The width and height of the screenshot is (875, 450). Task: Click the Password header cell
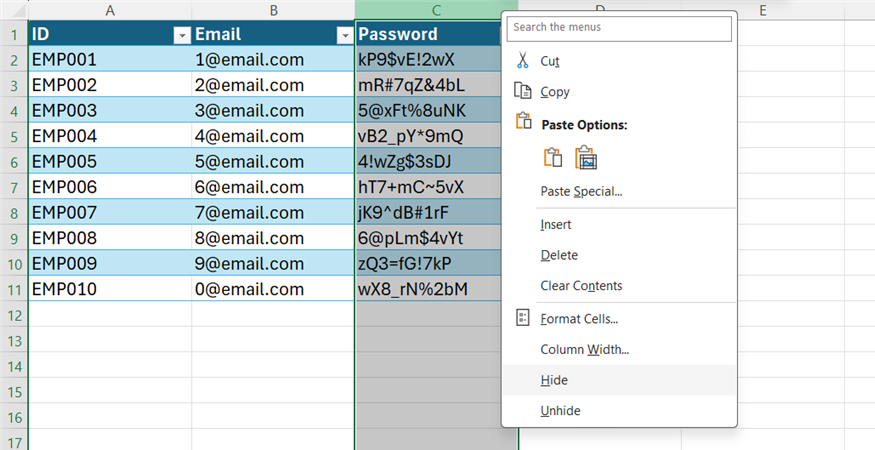pyautogui.click(x=428, y=34)
